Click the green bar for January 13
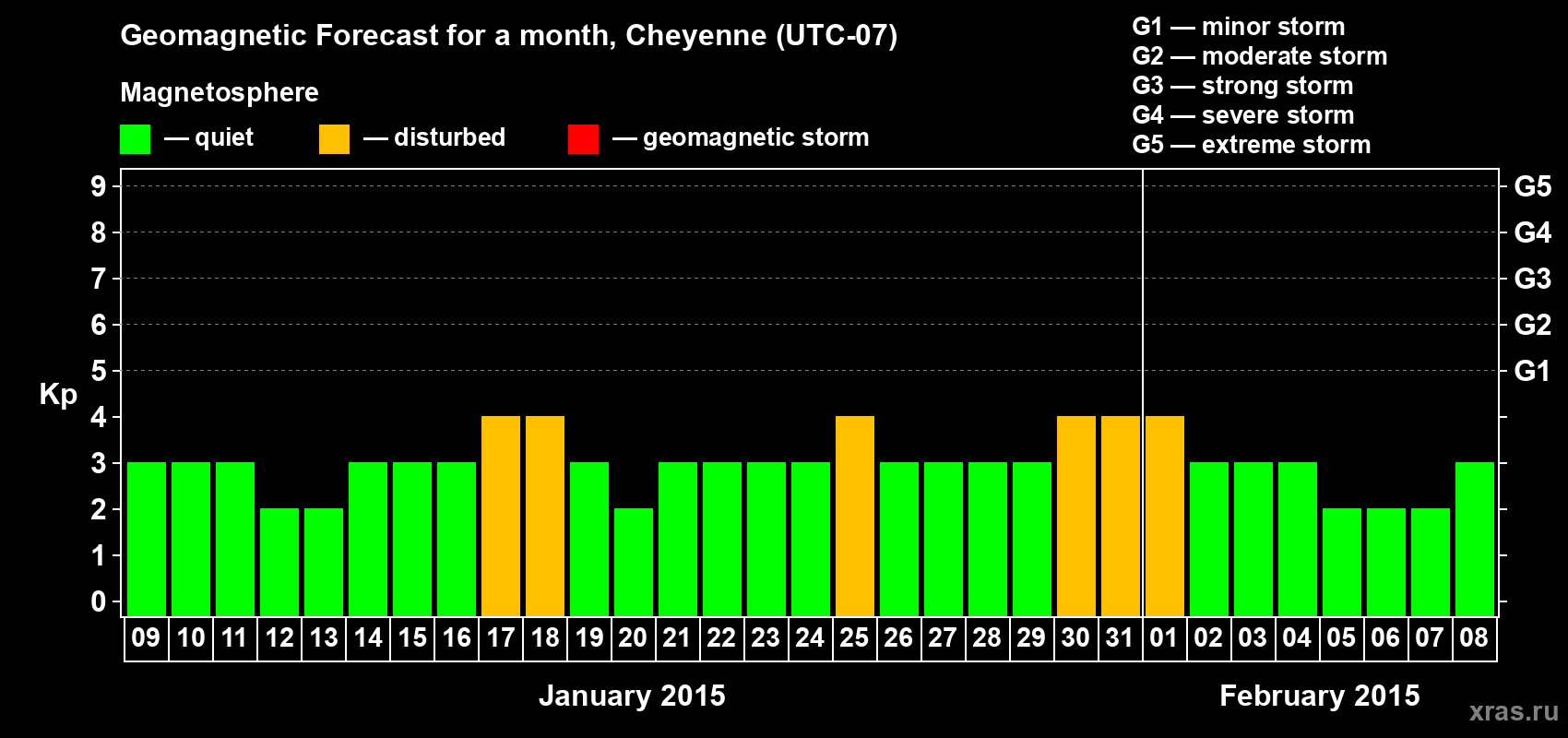Viewport: 1568px width, 738px height. point(324,562)
